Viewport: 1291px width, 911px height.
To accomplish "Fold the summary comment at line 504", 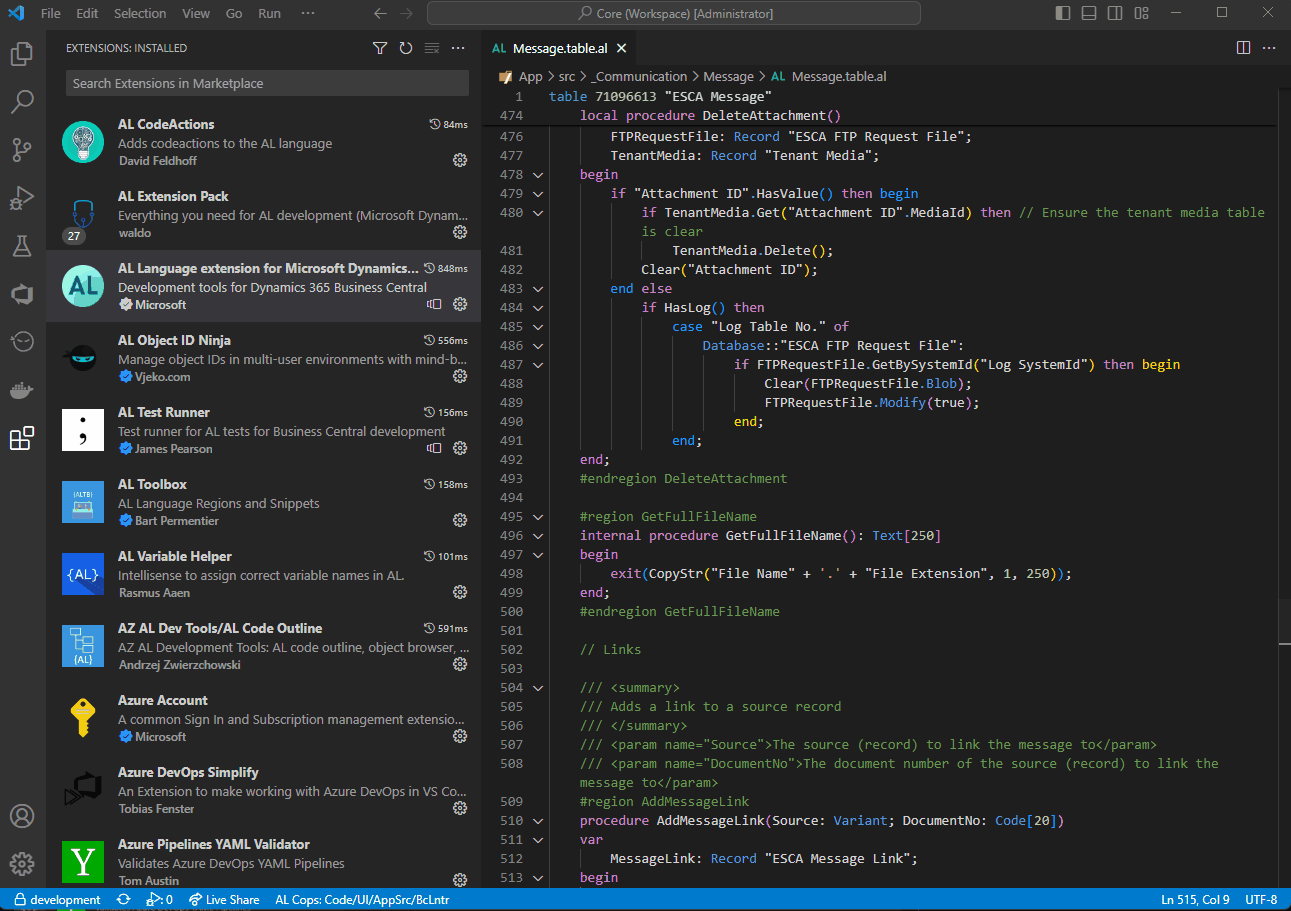I will pyautogui.click(x=538, y=688).
